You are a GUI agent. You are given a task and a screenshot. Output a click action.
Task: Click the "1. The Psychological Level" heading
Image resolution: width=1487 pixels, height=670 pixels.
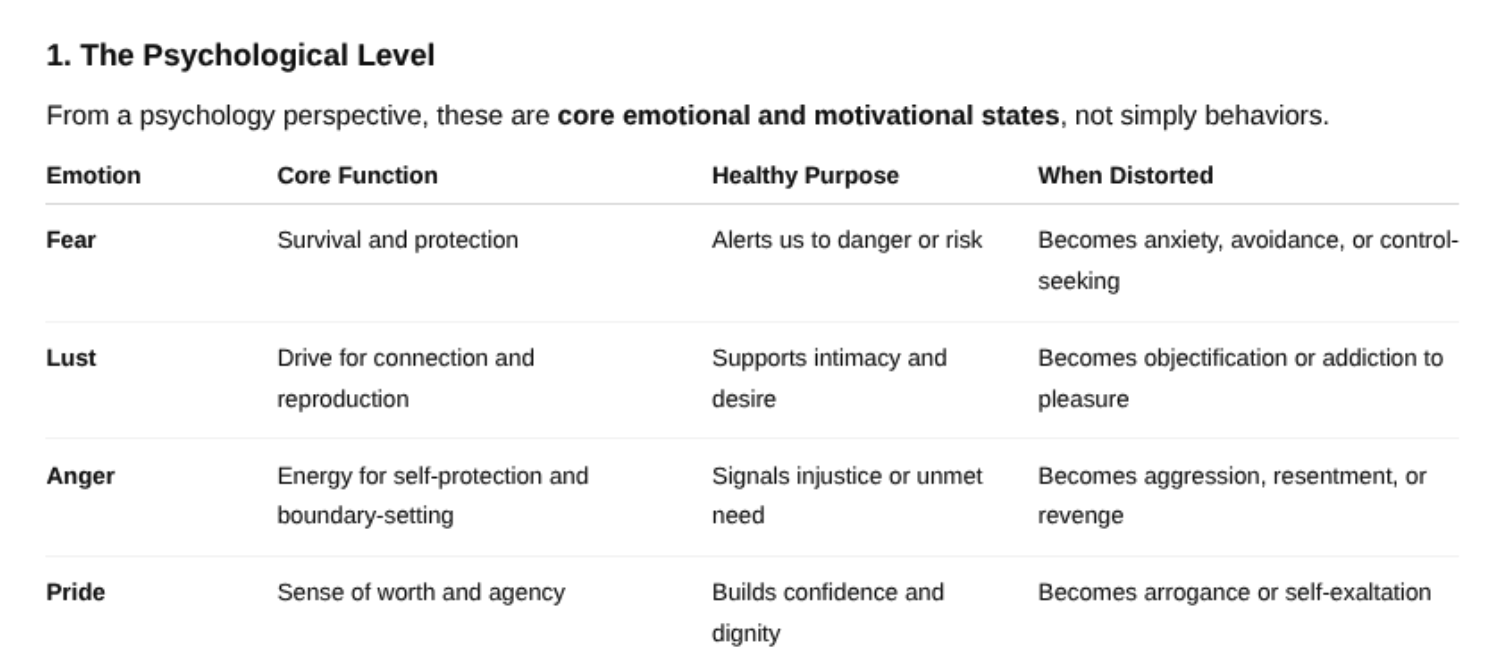point(240,56)
